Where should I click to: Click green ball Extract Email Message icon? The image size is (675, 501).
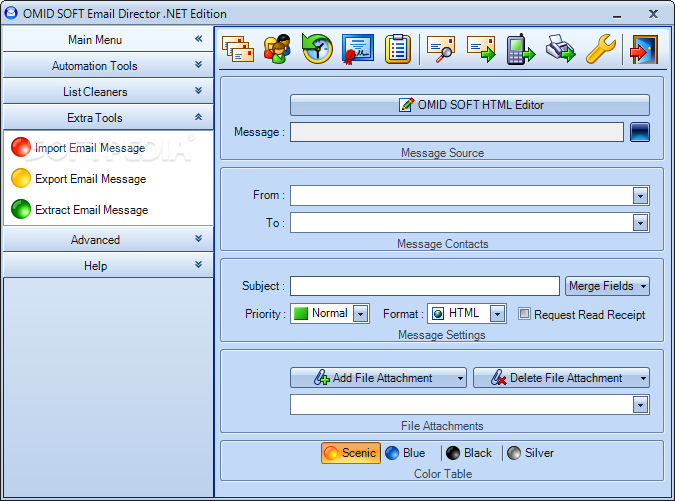point(21,209)
